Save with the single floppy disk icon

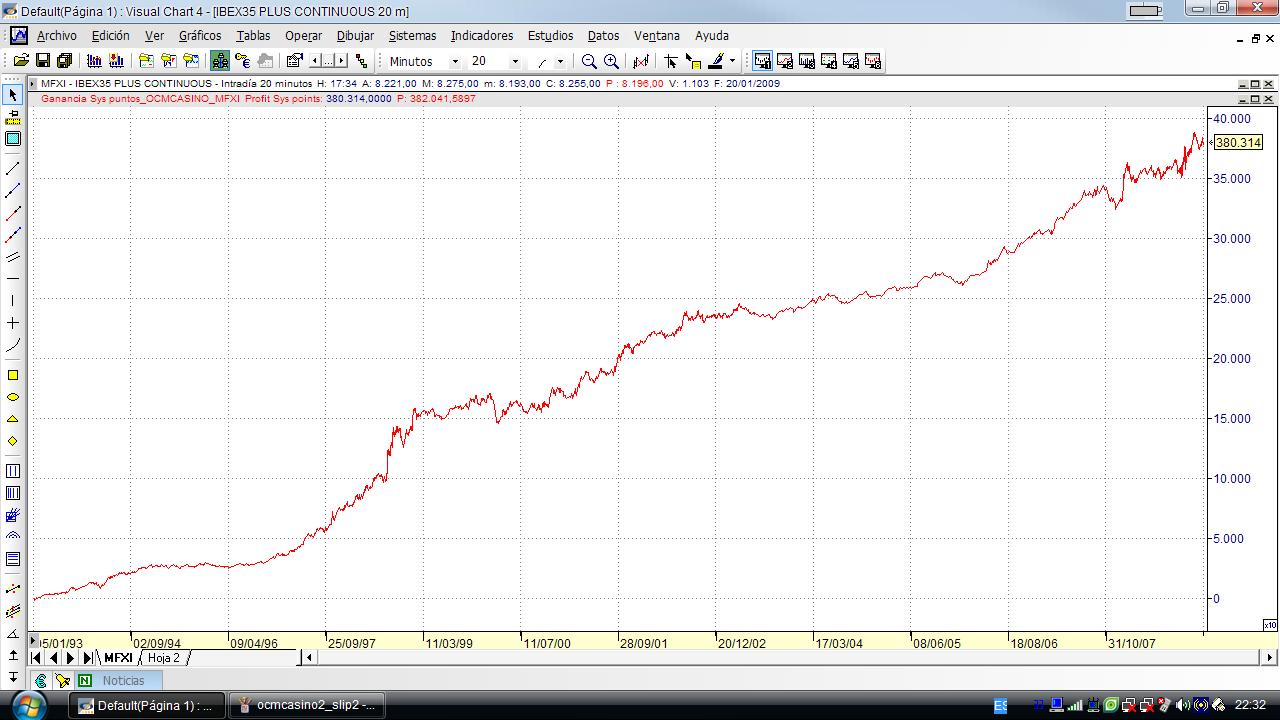[x=42, y=61]
